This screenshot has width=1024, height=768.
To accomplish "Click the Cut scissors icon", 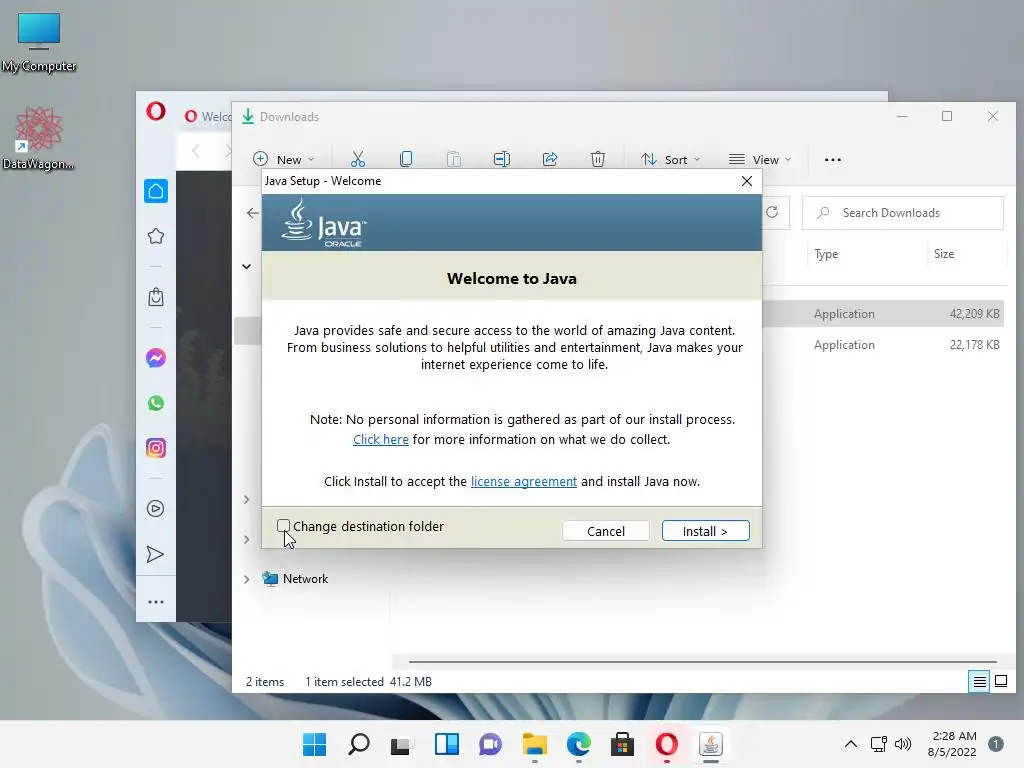I will pos(358,159).
